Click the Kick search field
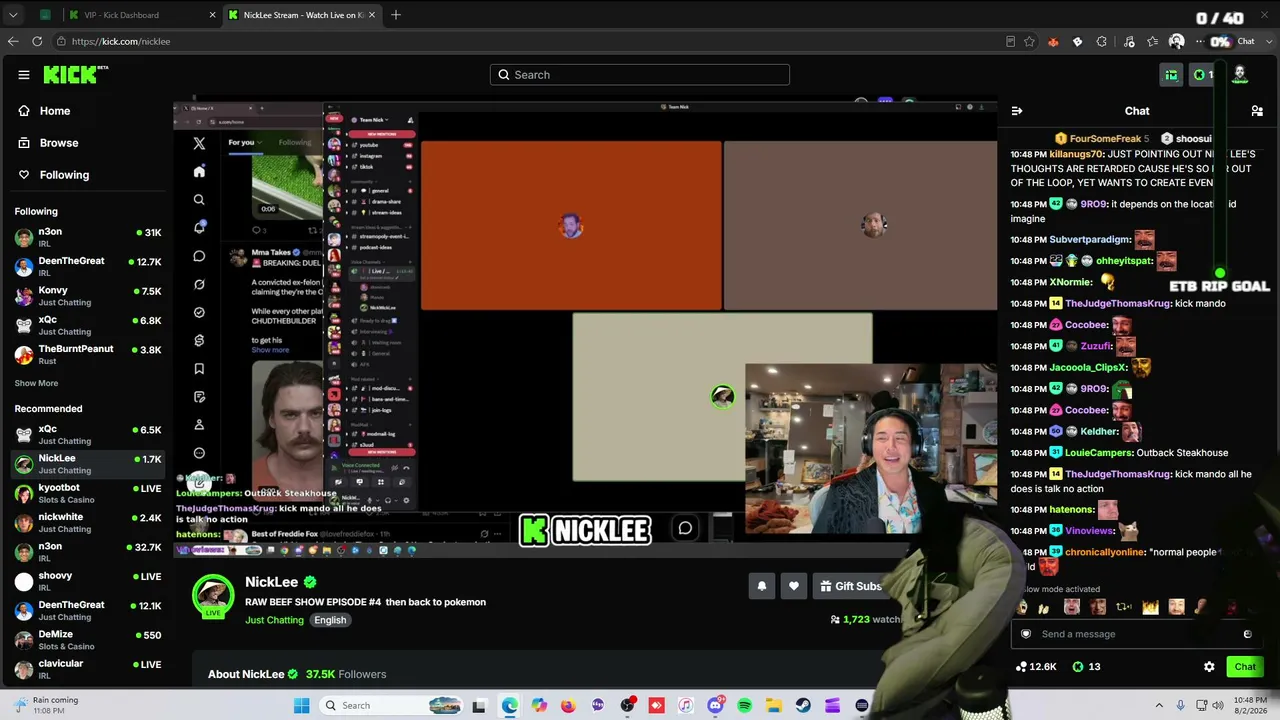The width and height of the screenshot is (1280, 720). [x=640, y=75]
